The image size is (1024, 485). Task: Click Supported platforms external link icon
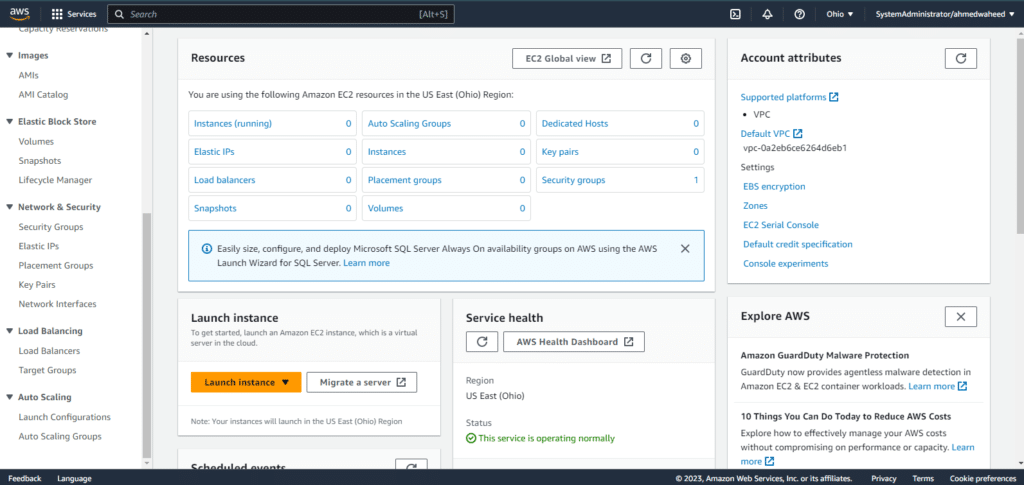click(x=833, y=97)
